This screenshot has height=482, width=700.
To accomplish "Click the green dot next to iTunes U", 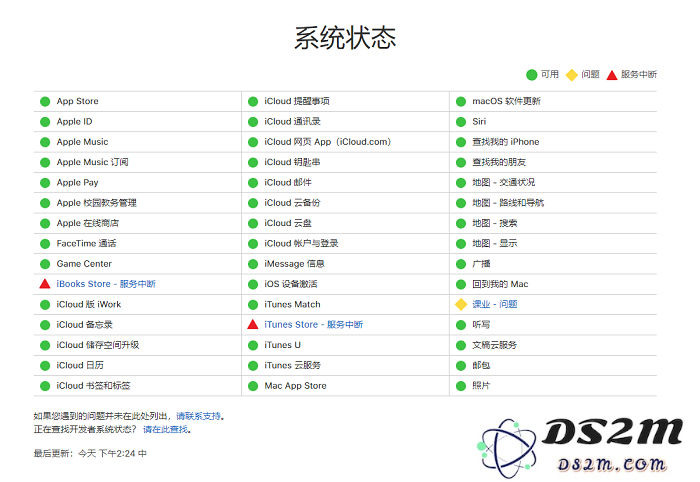I will (253, 345).
